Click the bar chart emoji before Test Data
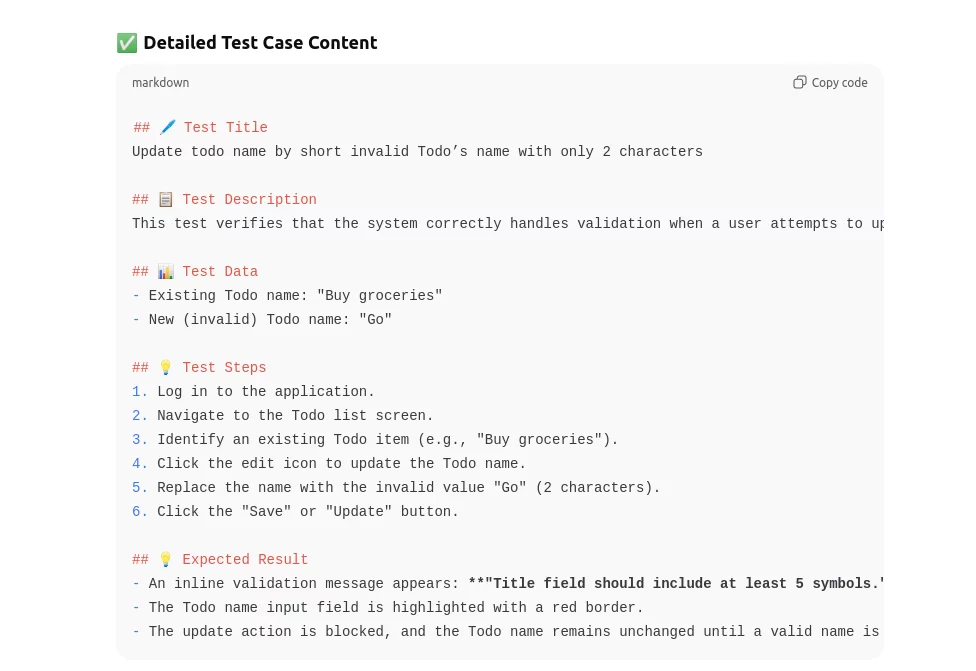The width and height of the screenshot is (976, 671). point(166,272)
